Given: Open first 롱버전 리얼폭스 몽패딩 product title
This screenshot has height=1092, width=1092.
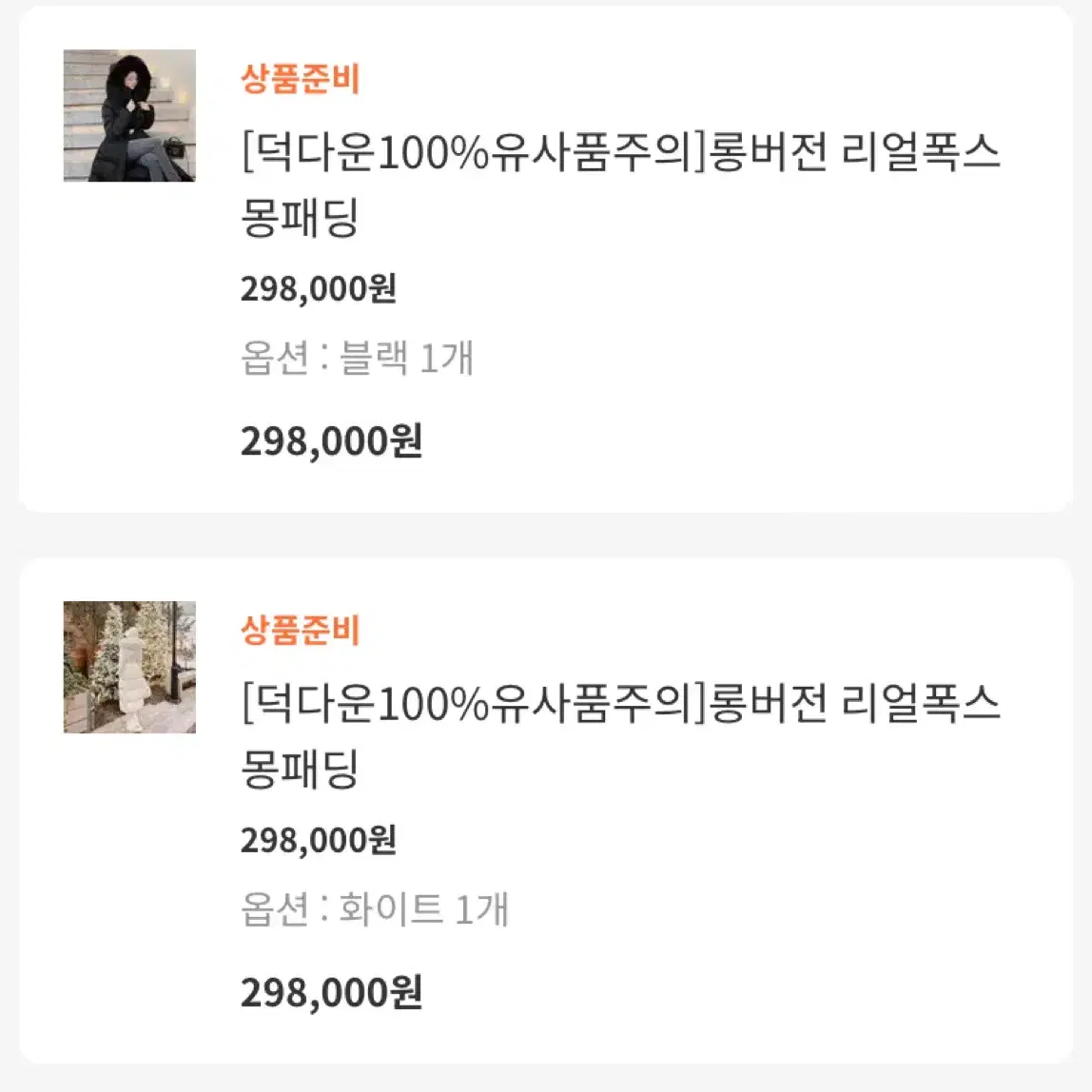Looking at the screenshot, I should tap(620, 185).
